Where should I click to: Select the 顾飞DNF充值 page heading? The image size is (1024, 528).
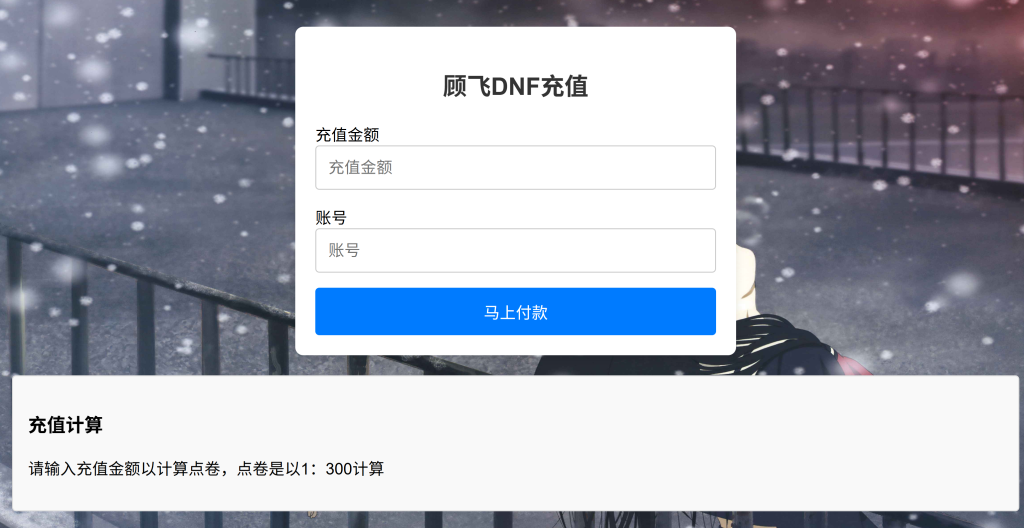tap(515, 87)
